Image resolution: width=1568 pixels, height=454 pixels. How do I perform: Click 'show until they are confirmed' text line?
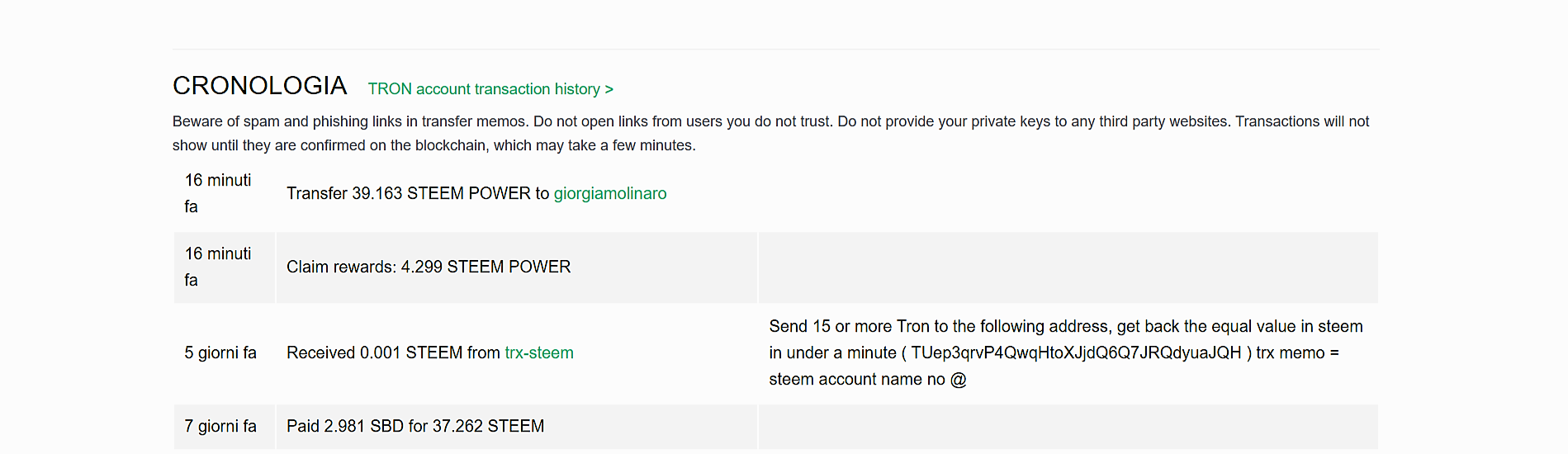coord(433,145)
